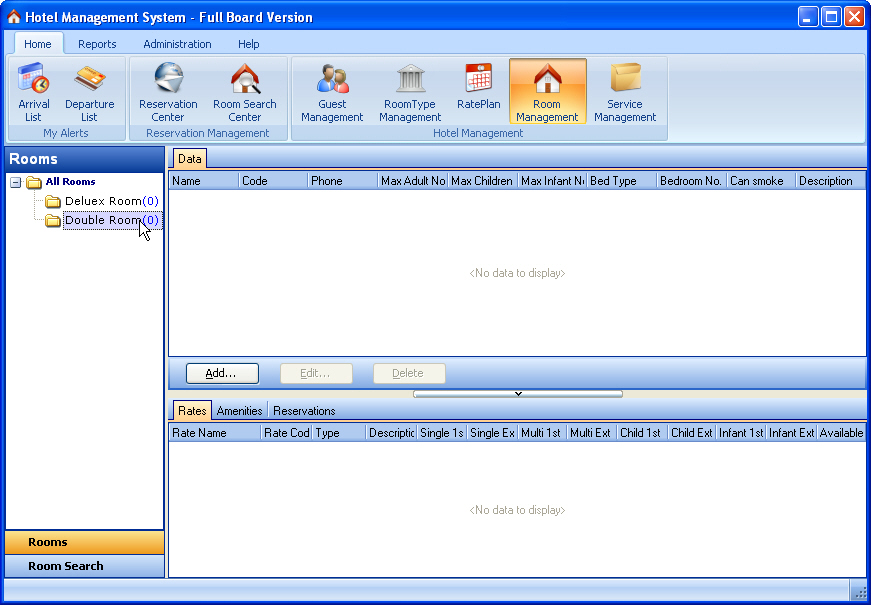Image resolution: width=871 pixels, height=605 pixels.
Task: Open the Departure List alert
Action: (89, 92)
